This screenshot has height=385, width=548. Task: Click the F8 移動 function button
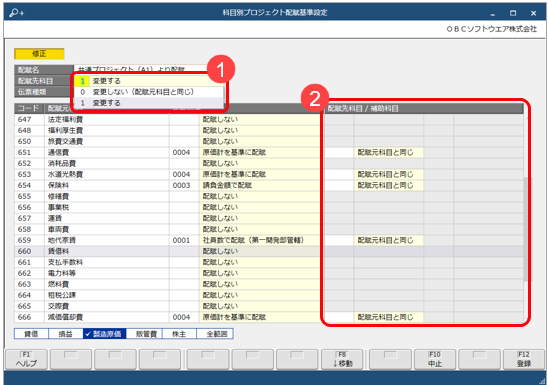[343, 359]
